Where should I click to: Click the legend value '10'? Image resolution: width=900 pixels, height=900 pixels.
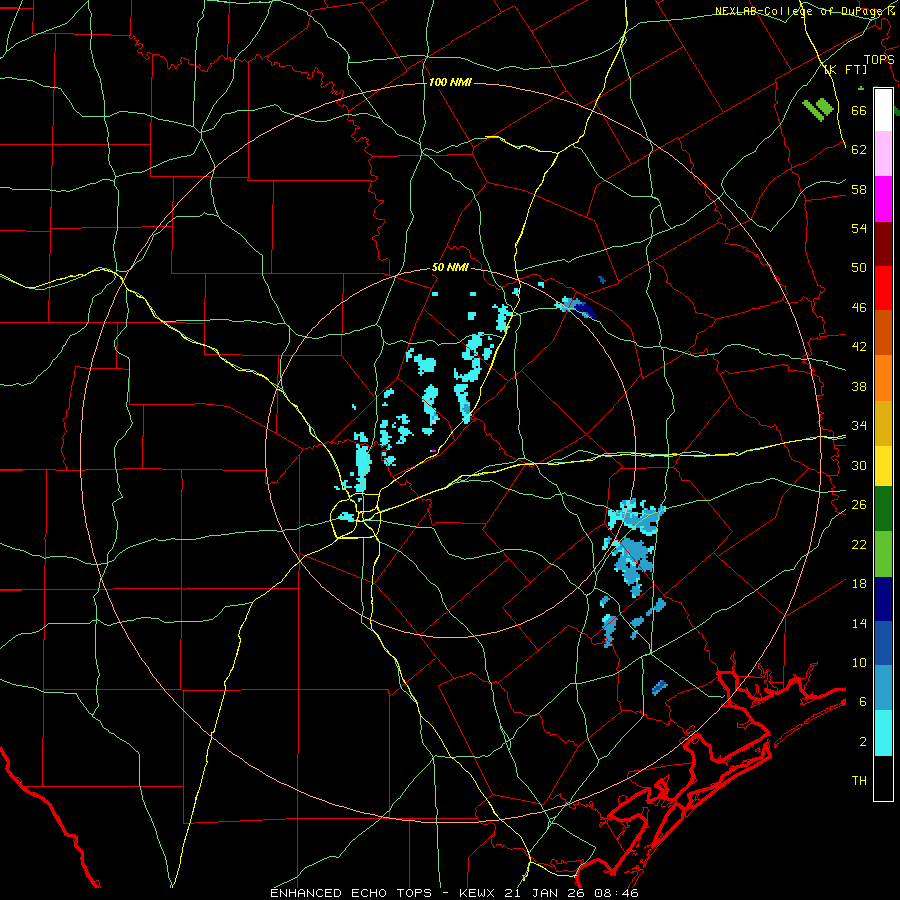pos(859,662)
